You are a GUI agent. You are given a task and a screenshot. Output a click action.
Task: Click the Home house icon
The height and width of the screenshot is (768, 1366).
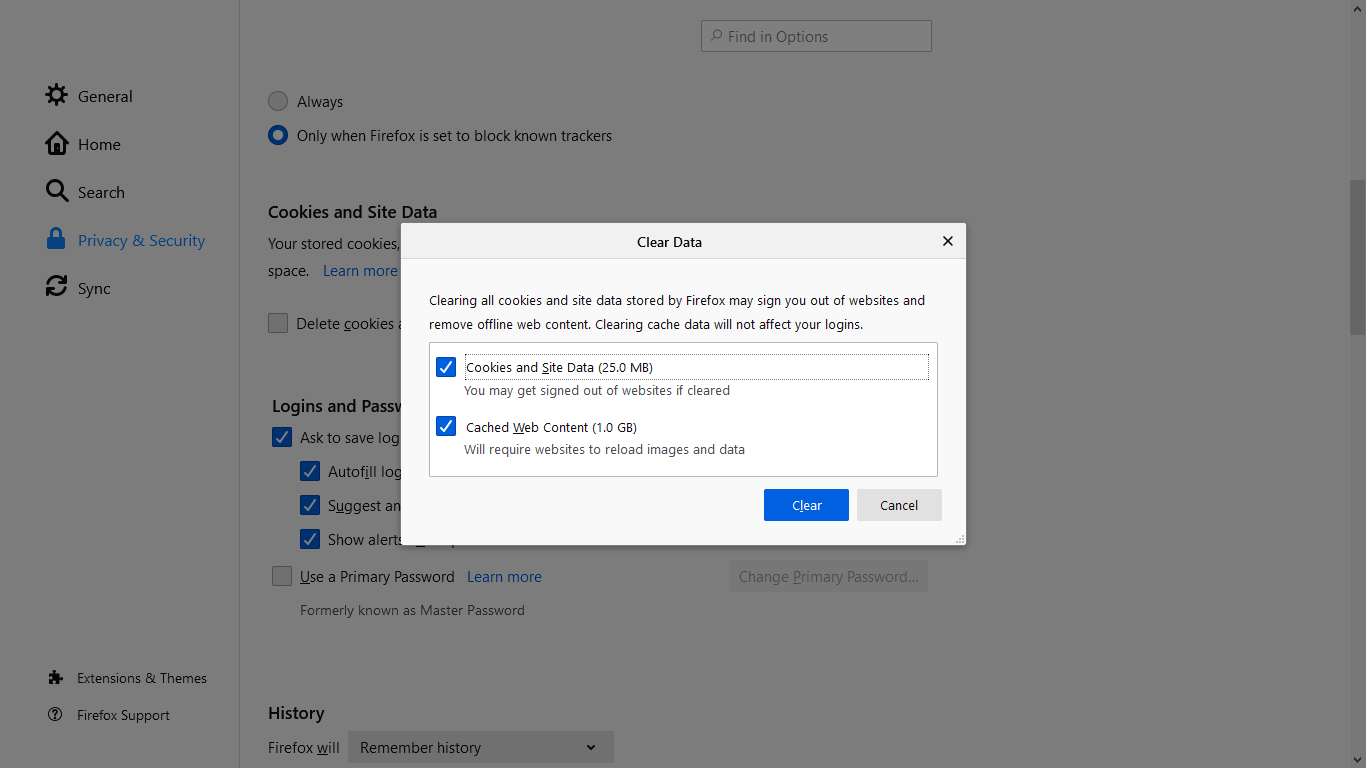coord(57,144)
